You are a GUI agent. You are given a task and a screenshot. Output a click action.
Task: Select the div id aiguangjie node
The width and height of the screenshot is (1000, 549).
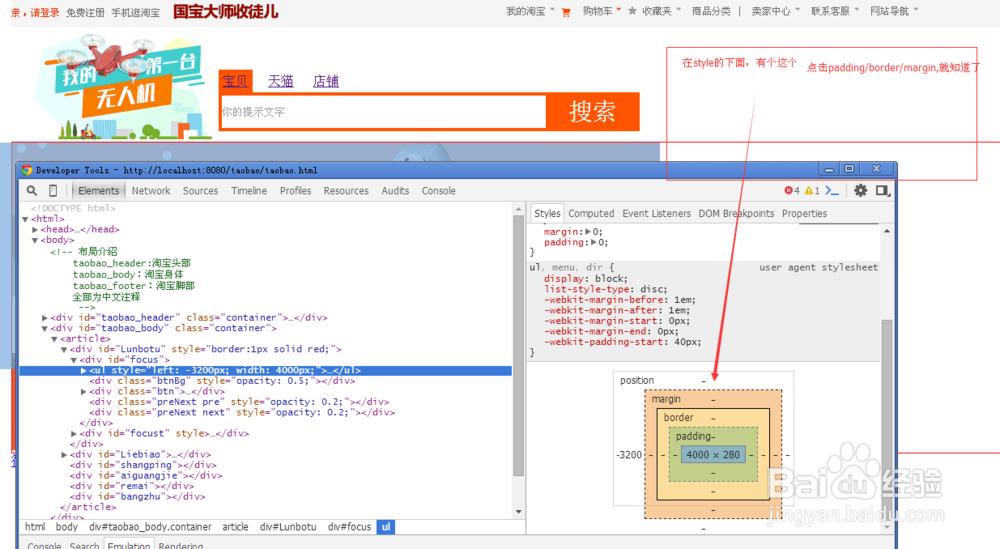(146, 476)
